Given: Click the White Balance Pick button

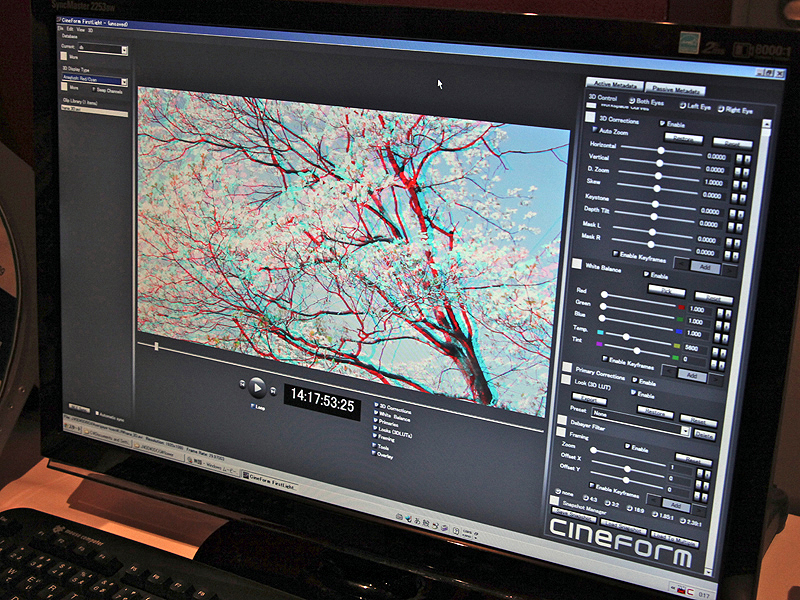Looking at the screenshot, I should [x=666, y=291].
